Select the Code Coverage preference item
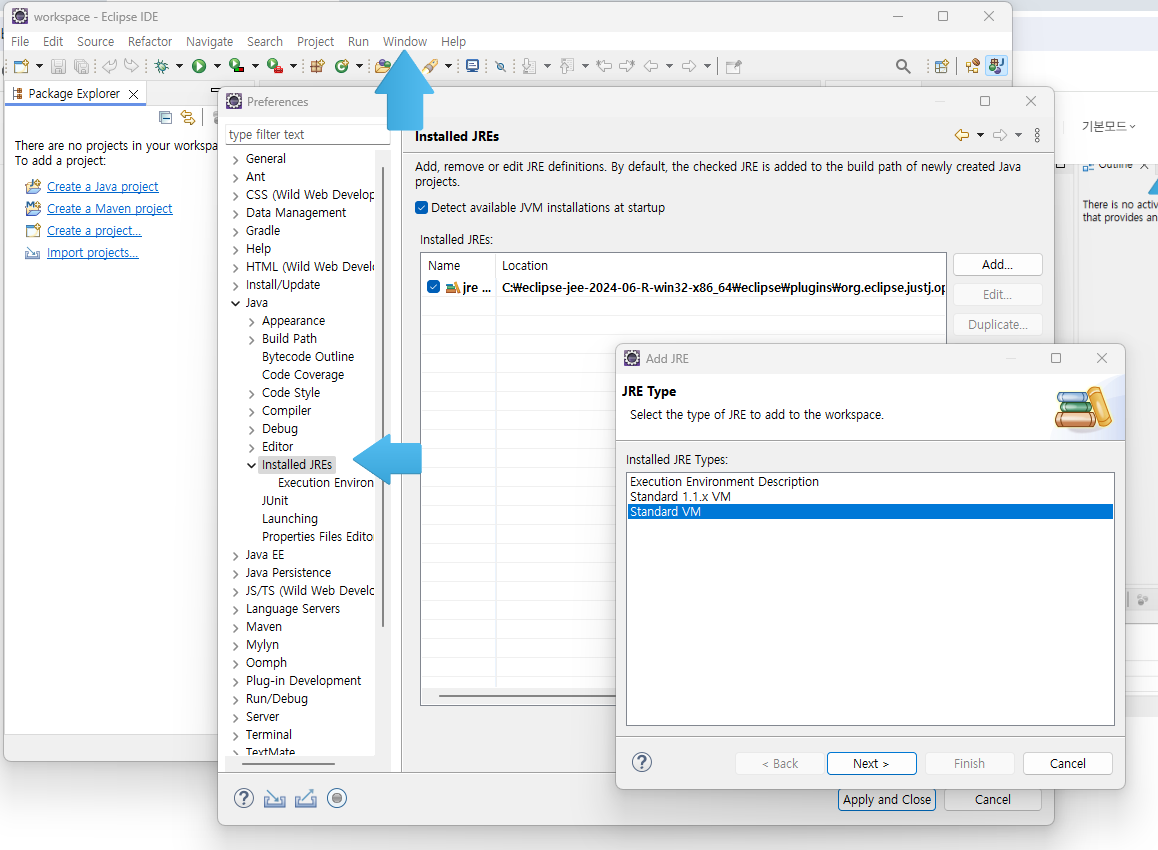Viewport: 1158px width, 850px height. (x=303, y=375)
